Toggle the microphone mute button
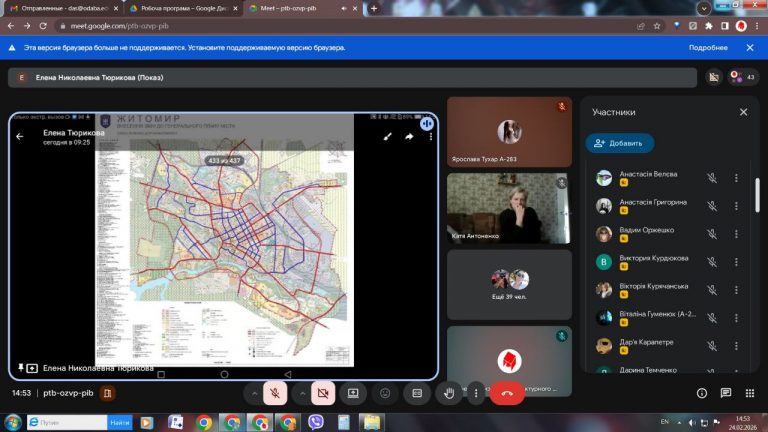 pos(274,394)
